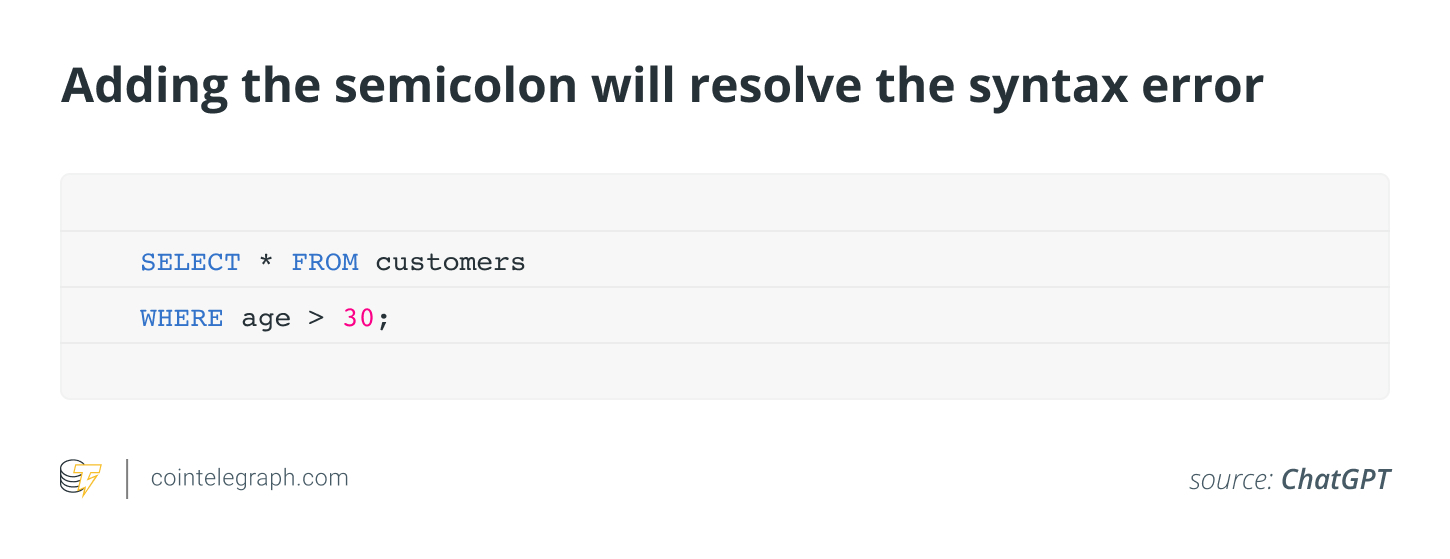Click the FROM keyword in the code
Image resolution: width=1450 pixels, height=559 pixels.
[325, 262]
